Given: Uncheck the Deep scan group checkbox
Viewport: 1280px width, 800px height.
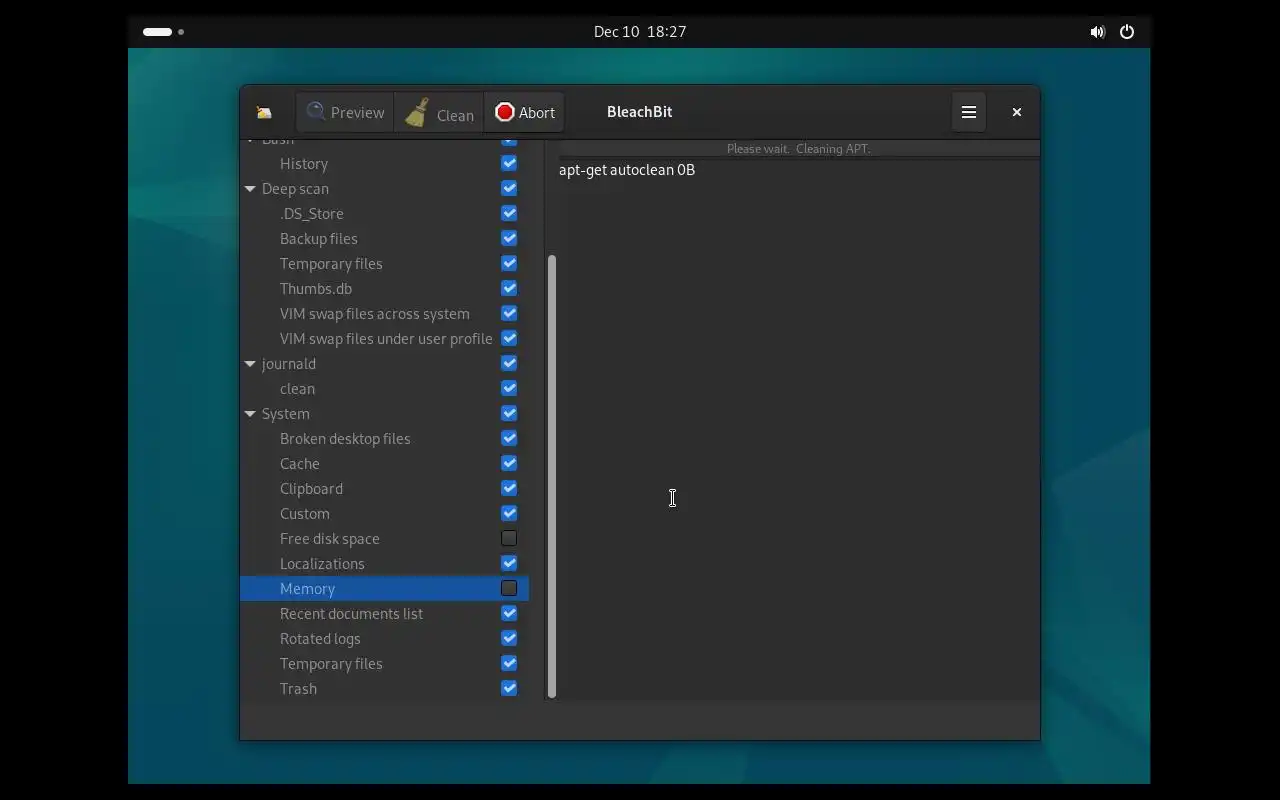Looking at the screenshot, I should [509, 188].
